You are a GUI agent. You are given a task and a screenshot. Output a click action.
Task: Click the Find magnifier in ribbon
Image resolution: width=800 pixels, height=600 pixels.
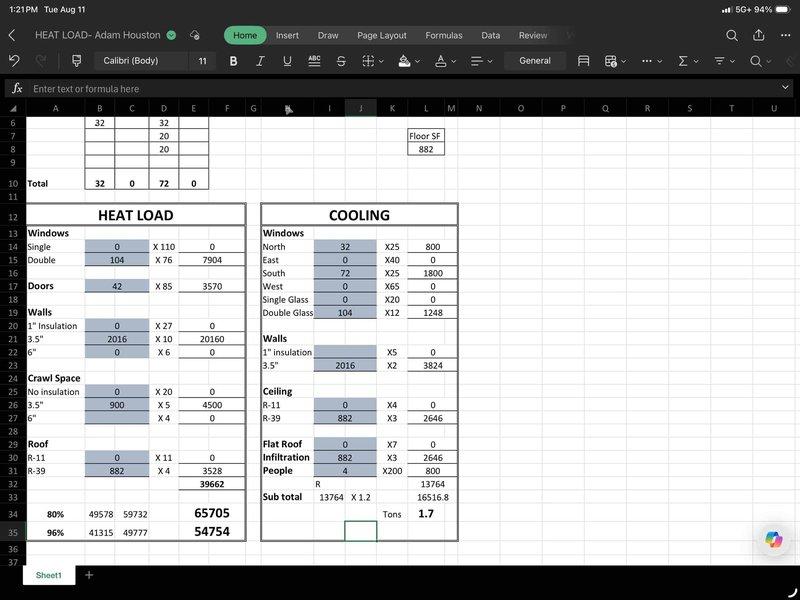tap(756, 61)
